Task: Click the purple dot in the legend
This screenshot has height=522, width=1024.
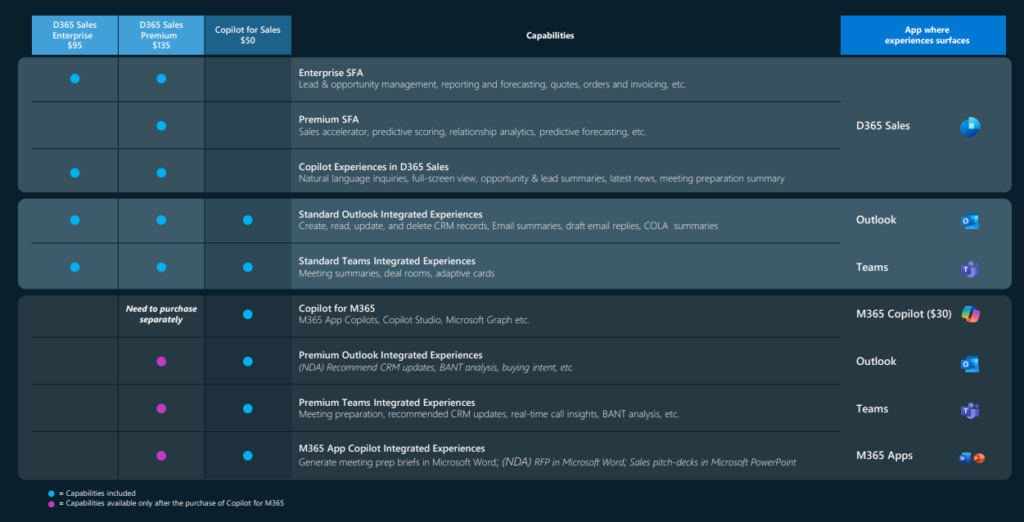Action: tap(51, 503)
